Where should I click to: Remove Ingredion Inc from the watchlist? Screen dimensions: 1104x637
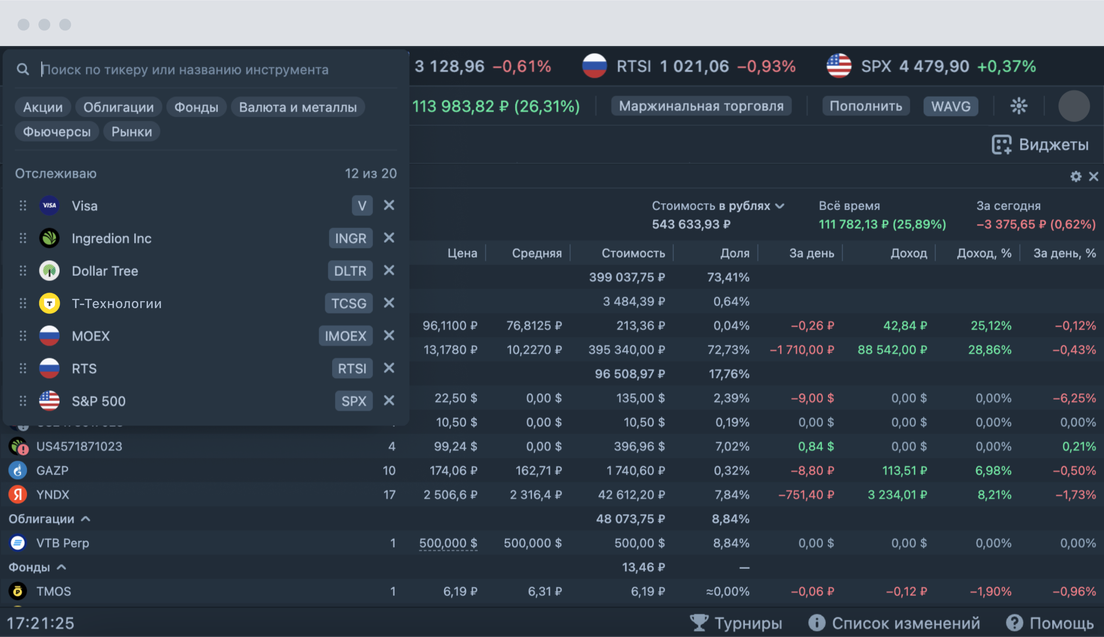[x=389, y=238]
